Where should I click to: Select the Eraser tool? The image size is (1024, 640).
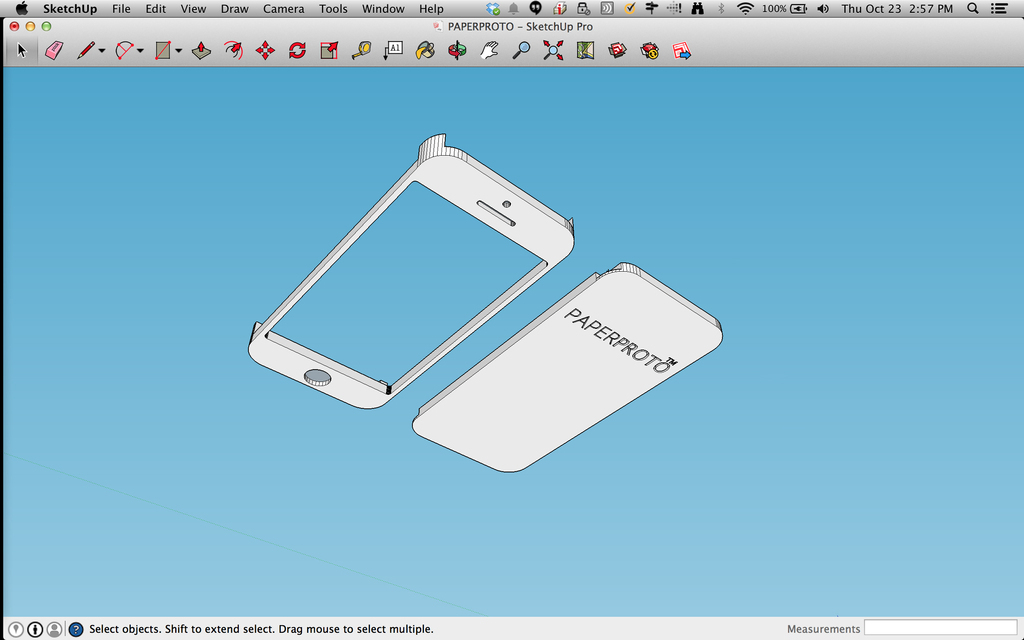point(54,50)
